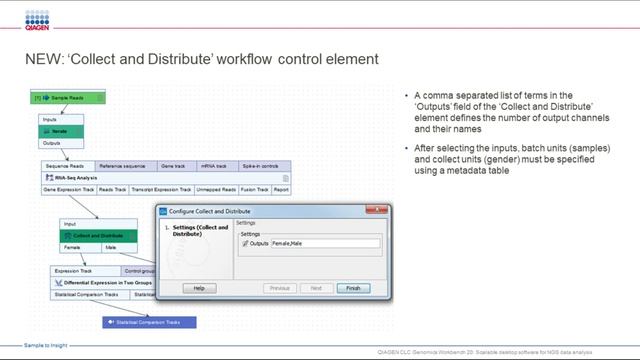Click the Sample Reads node arrow icon
Image resolution: width=640 pixels, height=360 pixels.
click(46, 98)
